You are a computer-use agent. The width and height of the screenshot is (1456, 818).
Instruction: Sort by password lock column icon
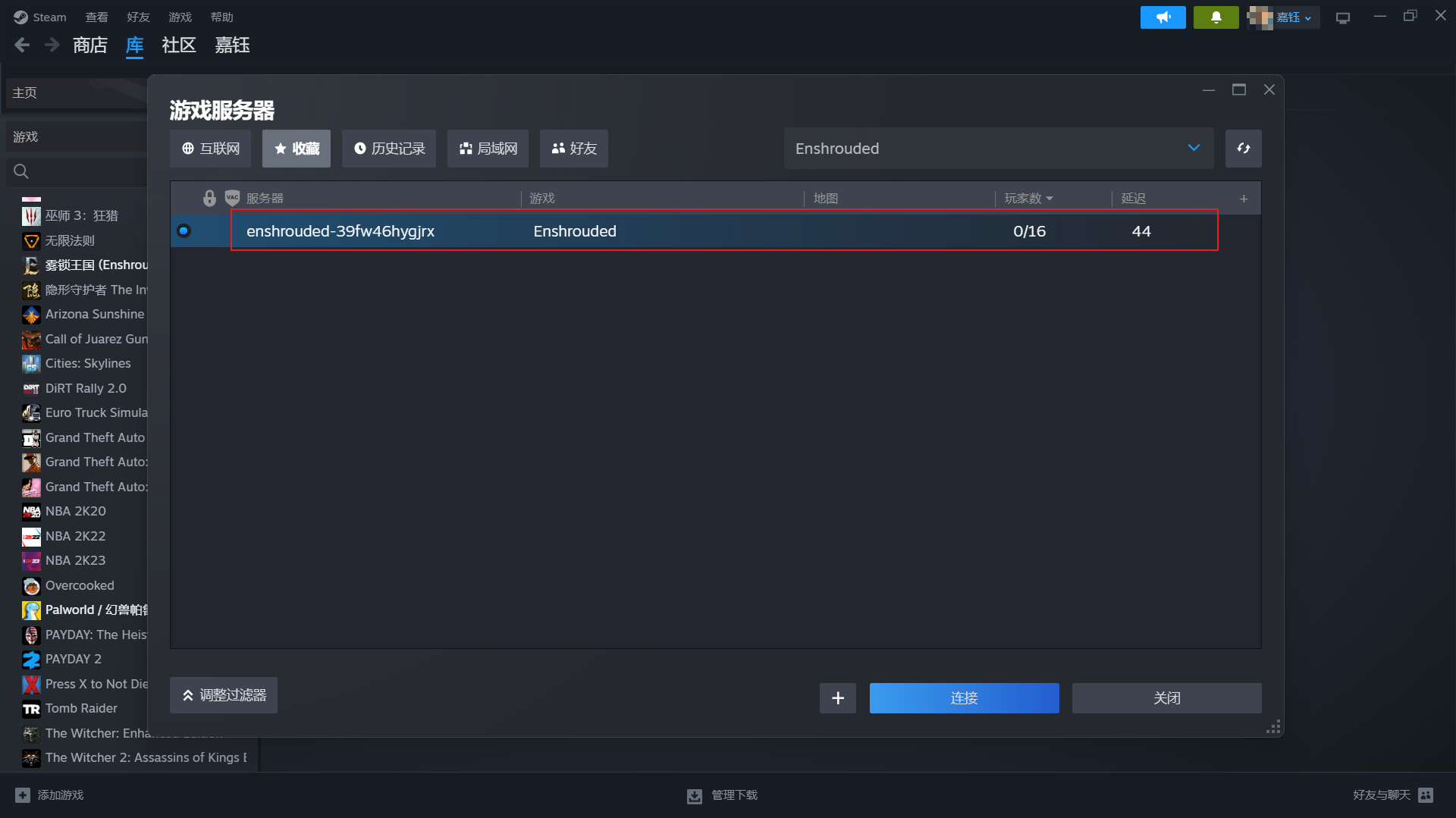coord(209,198)
